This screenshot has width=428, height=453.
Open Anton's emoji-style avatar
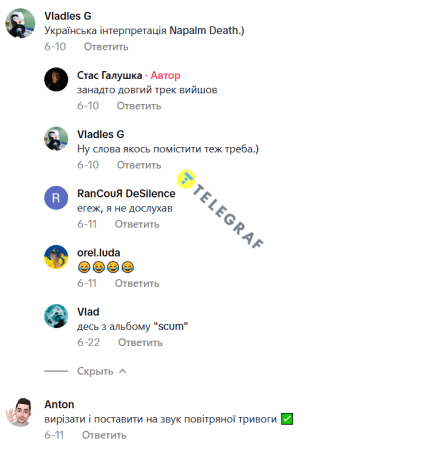[x=20, y=412]
